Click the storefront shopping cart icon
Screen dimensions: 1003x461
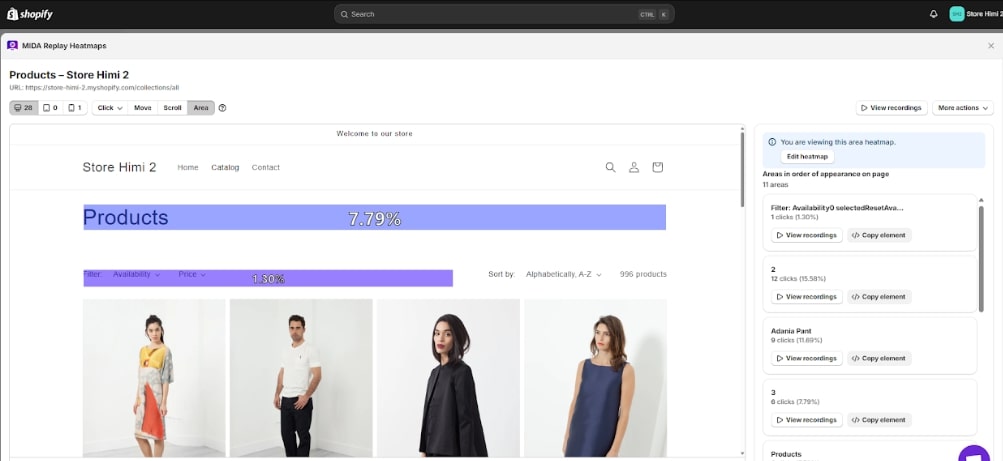coord(658,168)
